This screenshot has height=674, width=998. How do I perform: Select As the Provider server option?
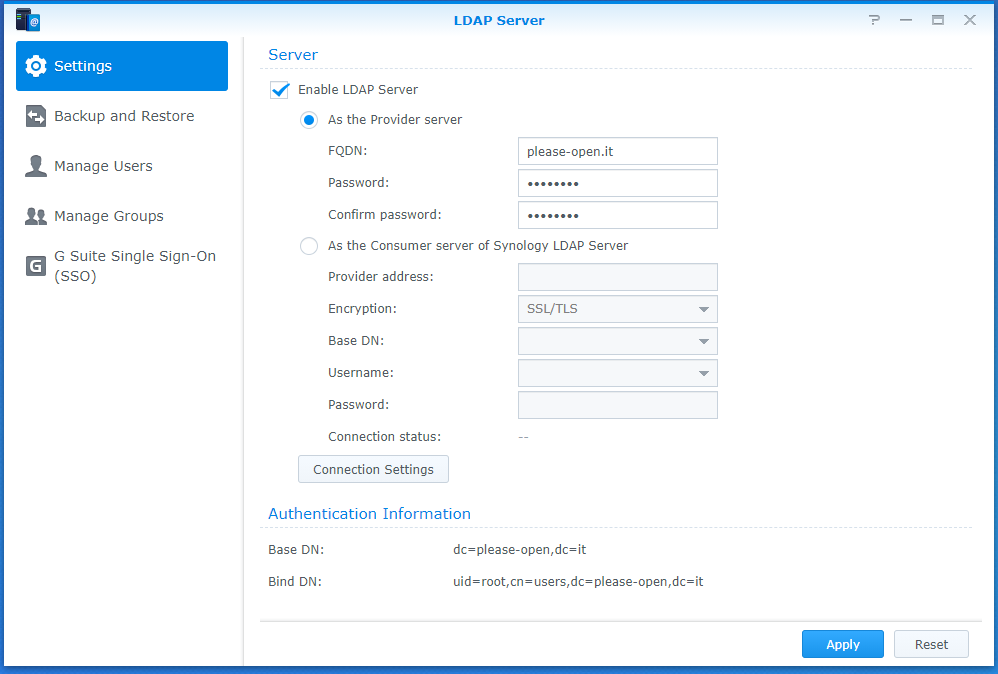click(x=309, y=120)
